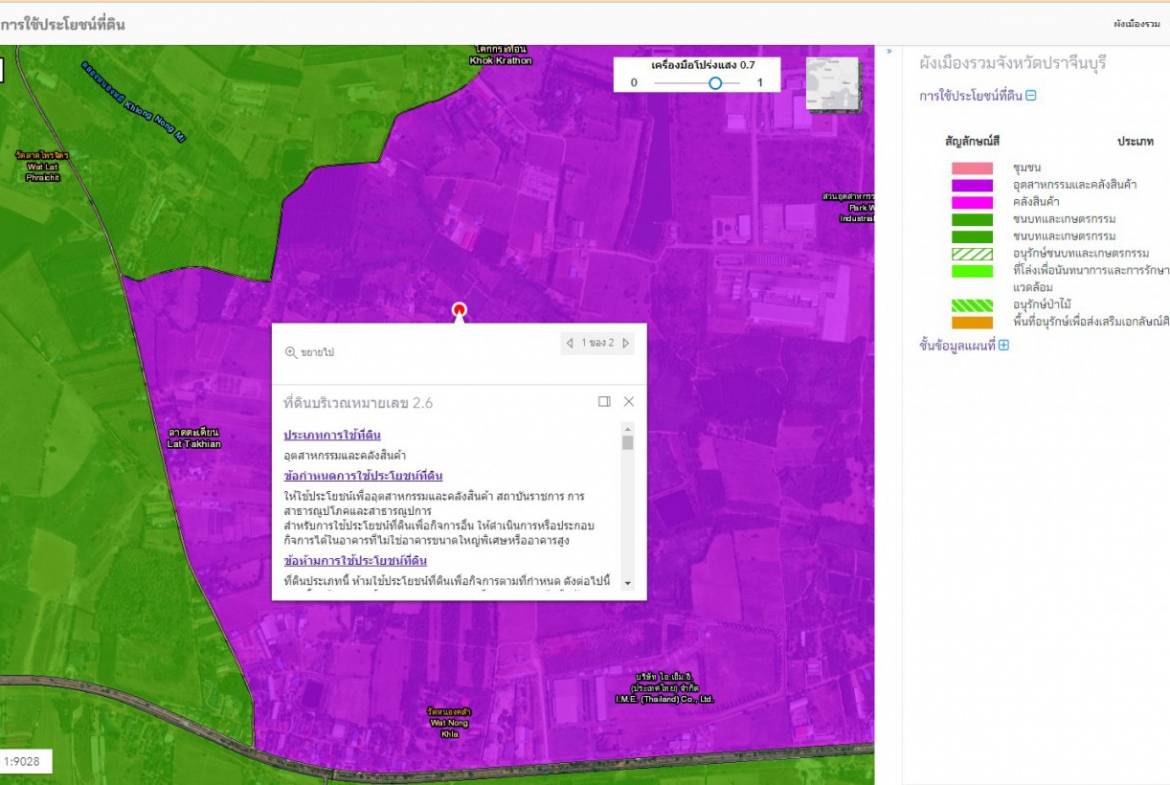Image resolution: width=1170 pixels, height=785 pixels.
Task: Click the '1 ของ 2' feature counter
Action: [x=598, y=343]
